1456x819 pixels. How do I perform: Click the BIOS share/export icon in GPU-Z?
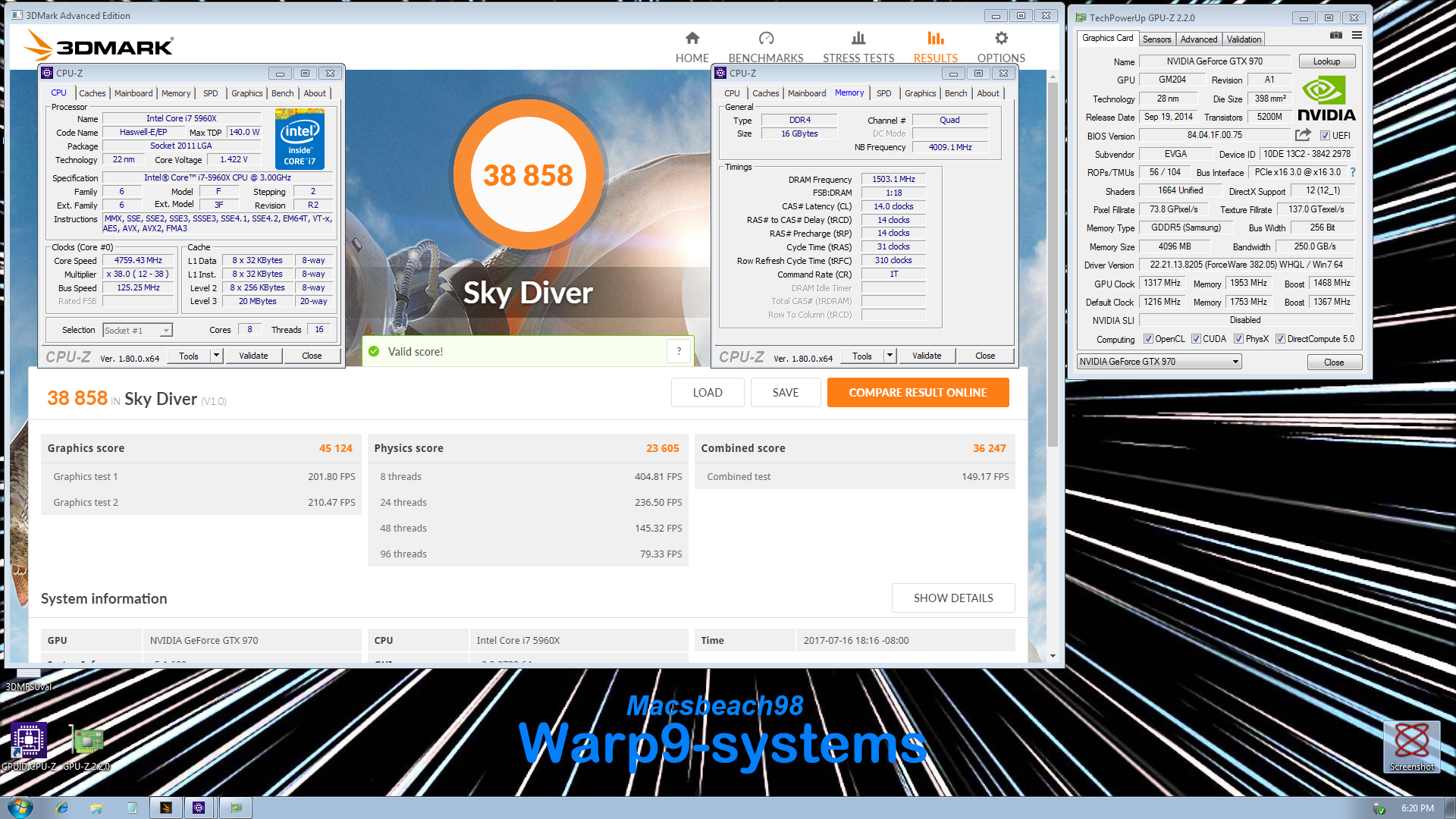click(x=1303, y=135)
